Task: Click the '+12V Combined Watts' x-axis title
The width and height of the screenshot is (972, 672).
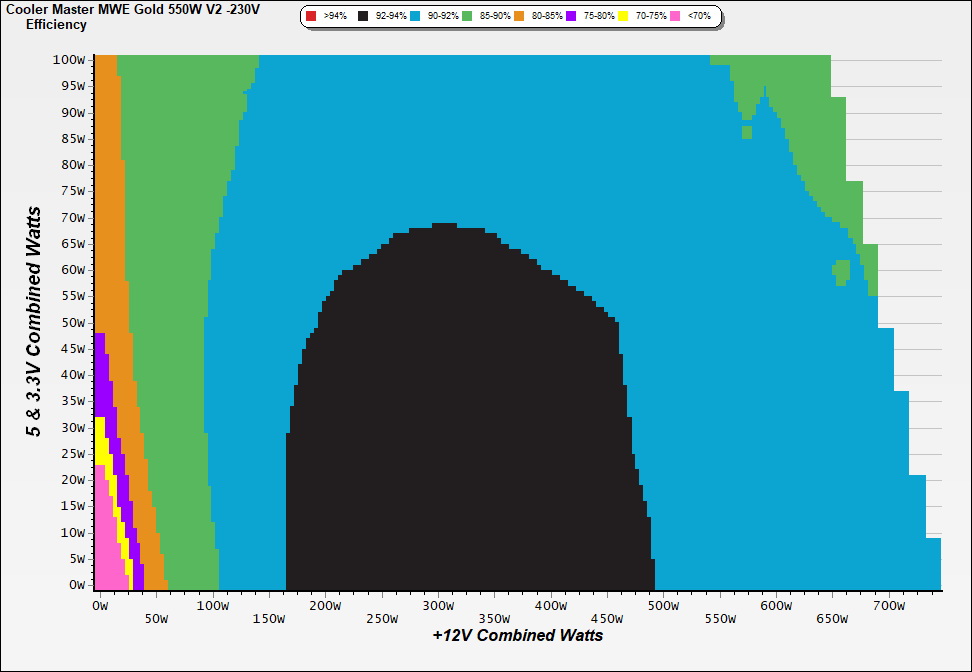Action: click(x=518, y=635)
